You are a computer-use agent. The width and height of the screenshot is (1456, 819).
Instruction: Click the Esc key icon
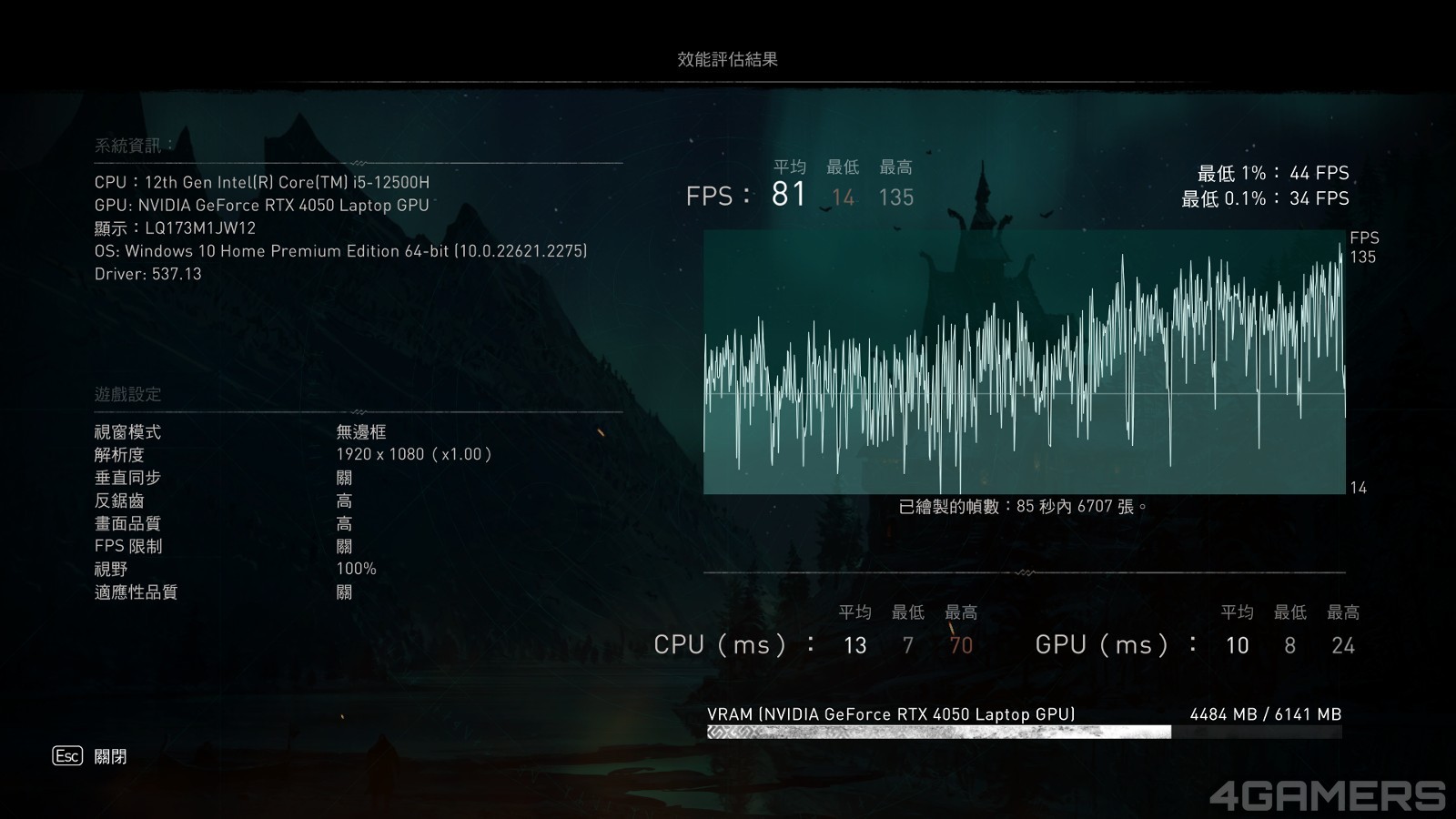67,755
